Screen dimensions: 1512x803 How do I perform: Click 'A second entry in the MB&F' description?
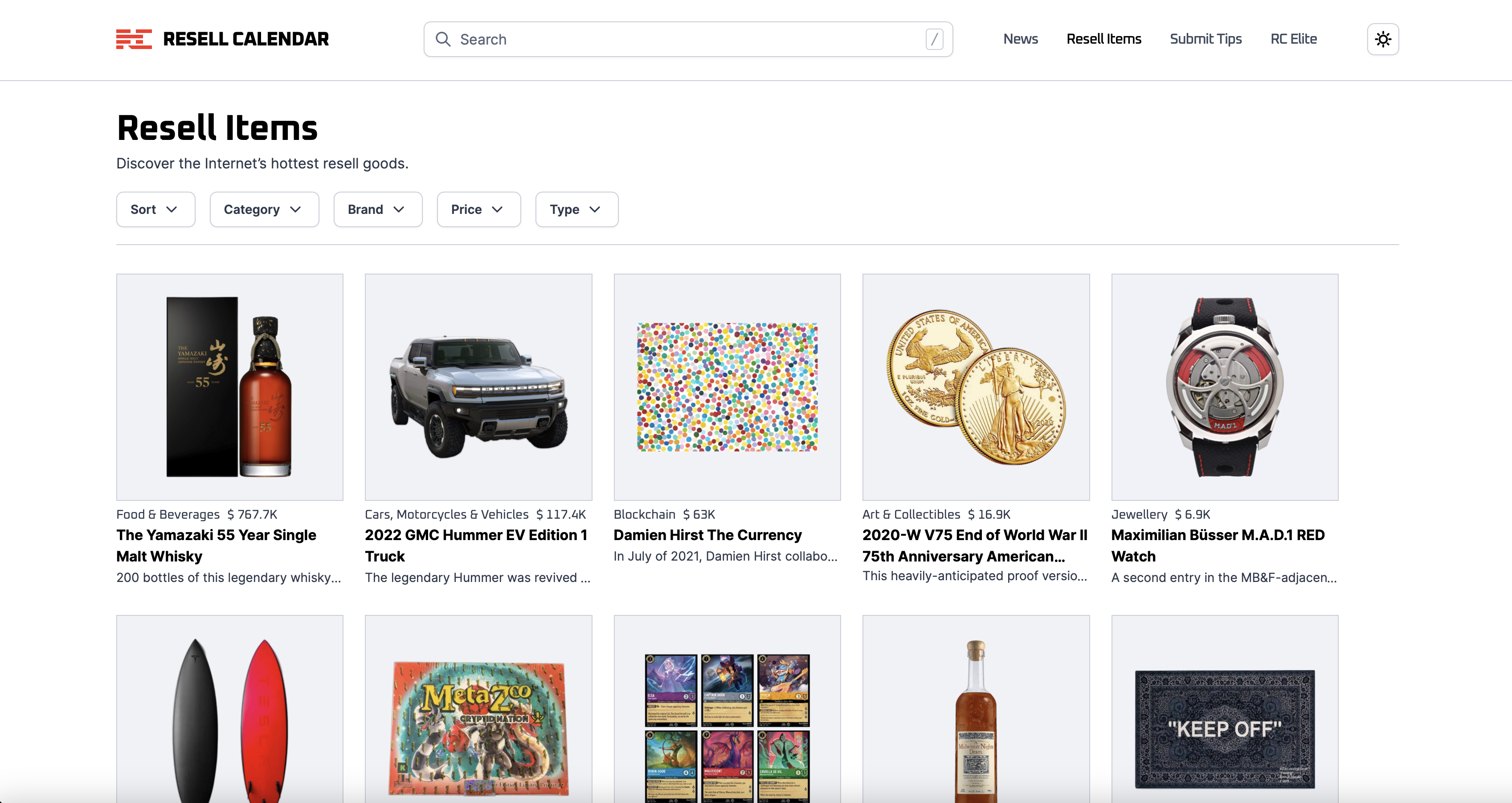click(1224, 578)
